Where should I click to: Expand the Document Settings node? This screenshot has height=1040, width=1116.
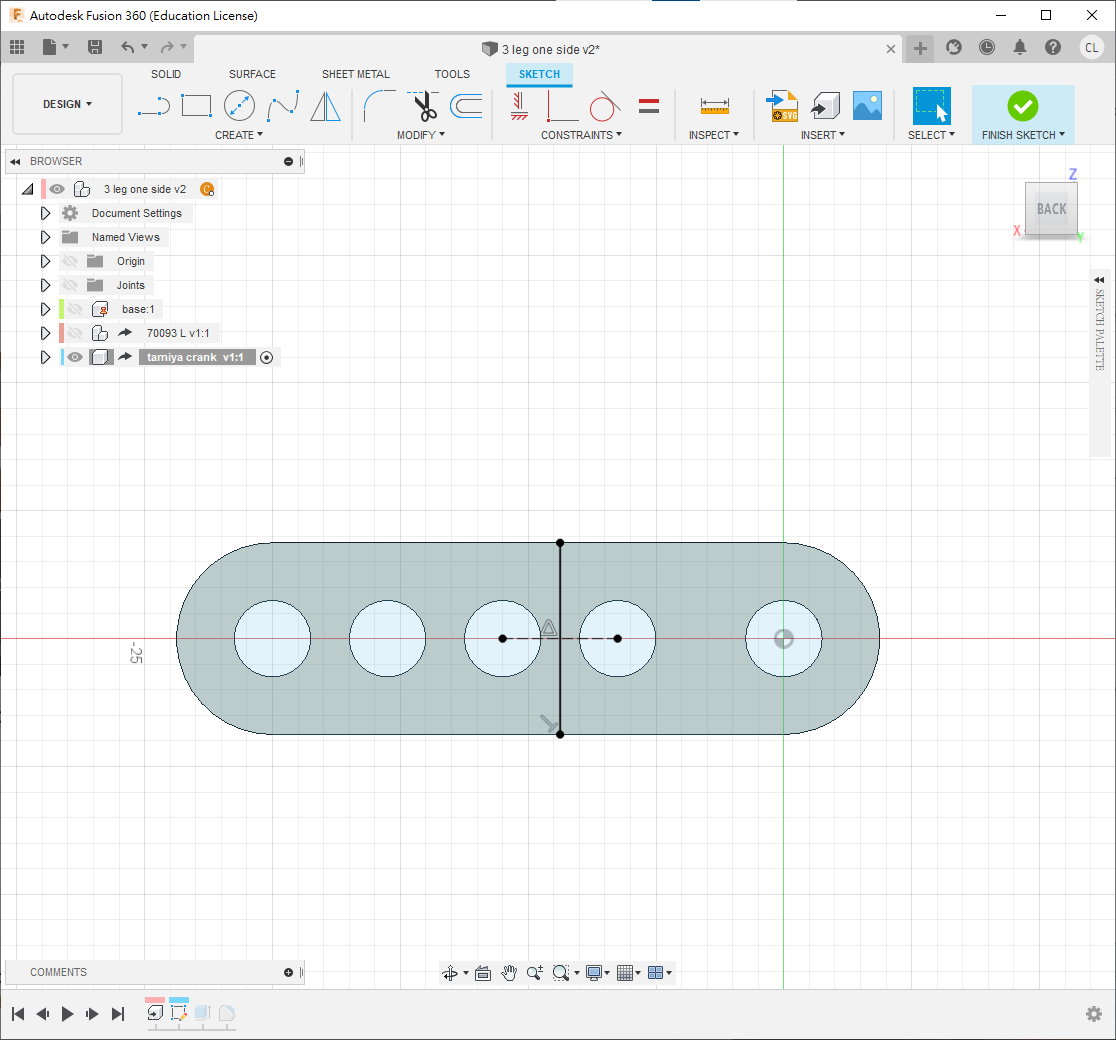coord(45,213)
